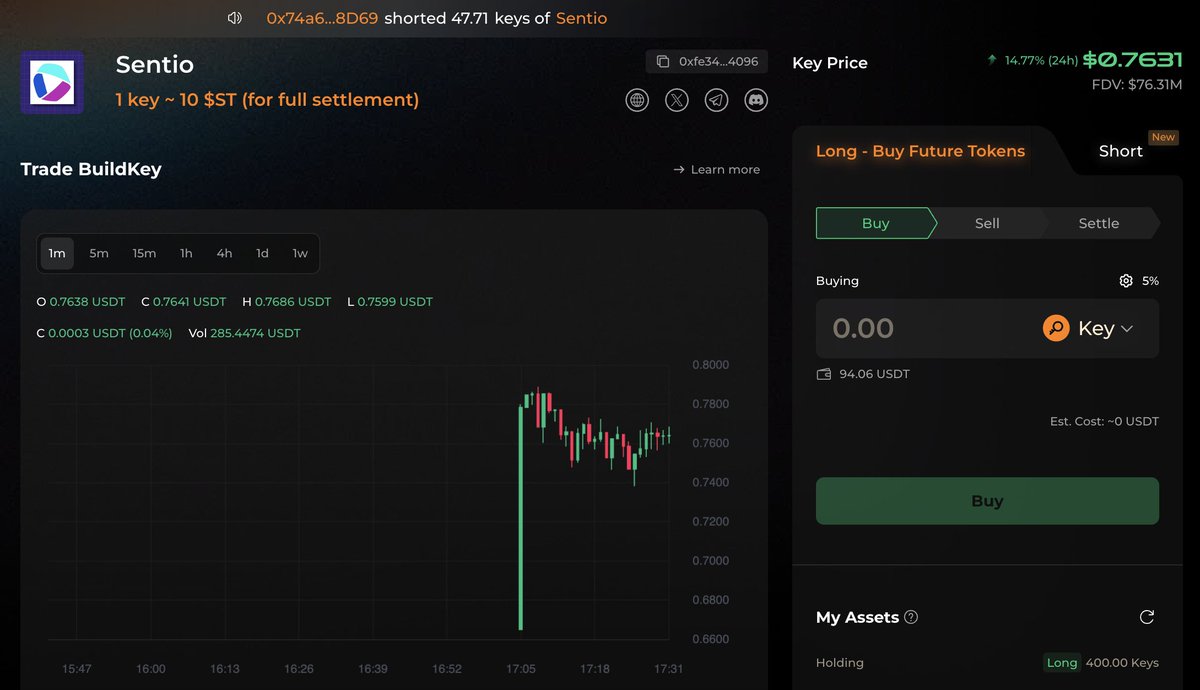Click the New badge on Short tab

[x=1163, y=138]
